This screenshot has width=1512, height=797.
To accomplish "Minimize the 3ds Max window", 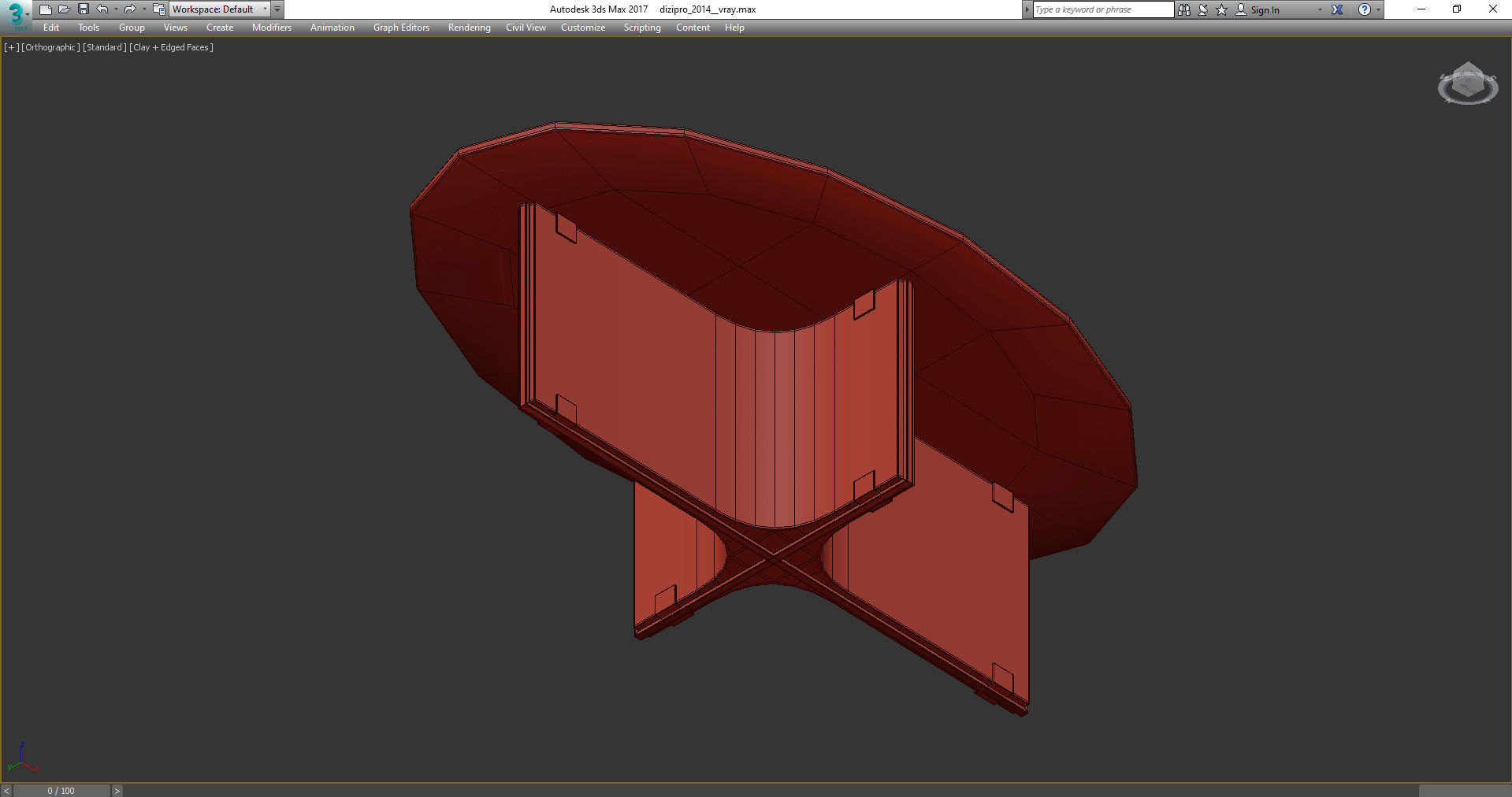I will (x=1421, y=9).
